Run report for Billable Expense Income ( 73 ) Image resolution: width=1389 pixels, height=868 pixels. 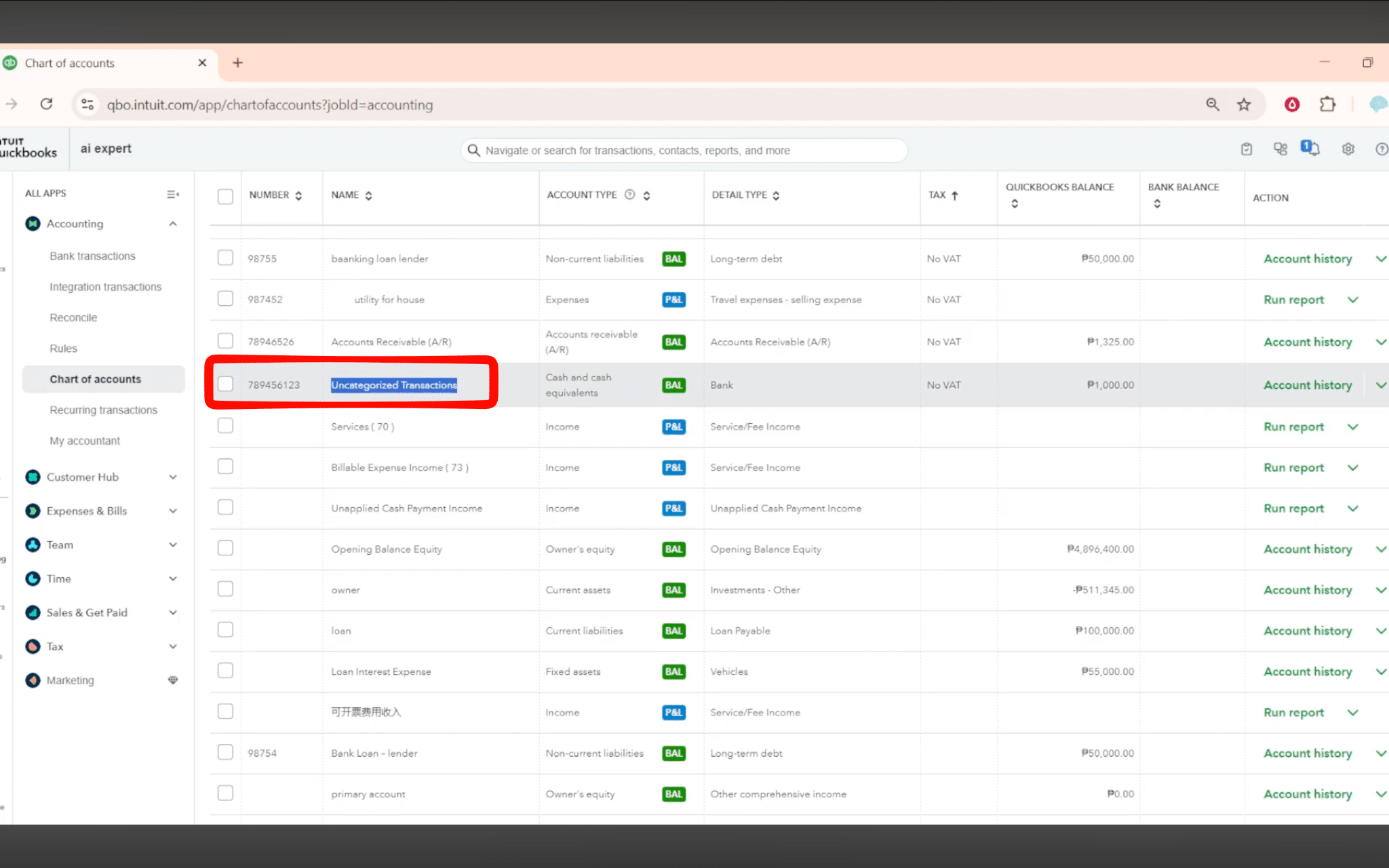click(x=1293, y=467)
